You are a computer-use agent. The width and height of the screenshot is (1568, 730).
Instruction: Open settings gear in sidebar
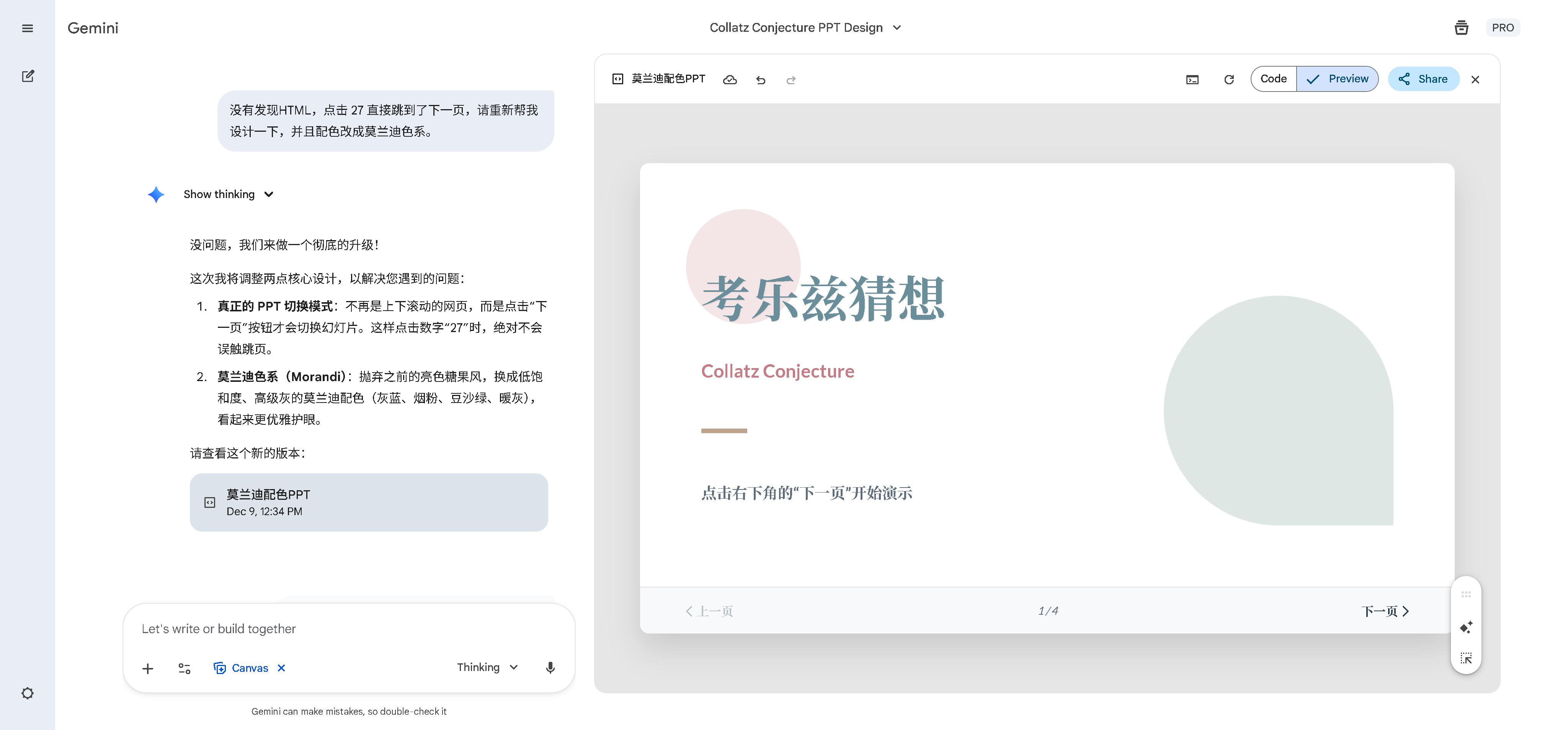click(28, 693)
